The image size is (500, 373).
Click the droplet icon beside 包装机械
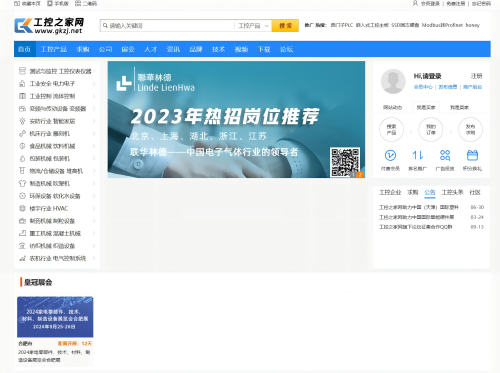(22, 158)
